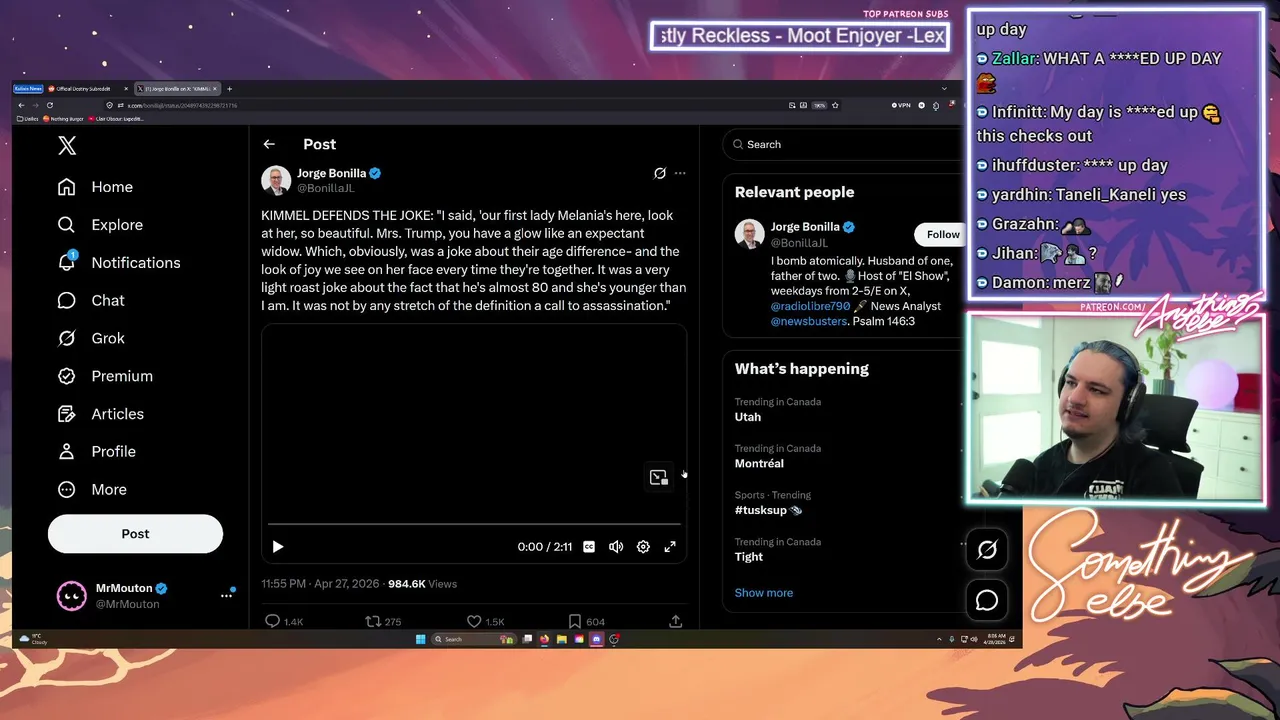Bookmark the post using the bookmark icon

click(x=575, y=621)
